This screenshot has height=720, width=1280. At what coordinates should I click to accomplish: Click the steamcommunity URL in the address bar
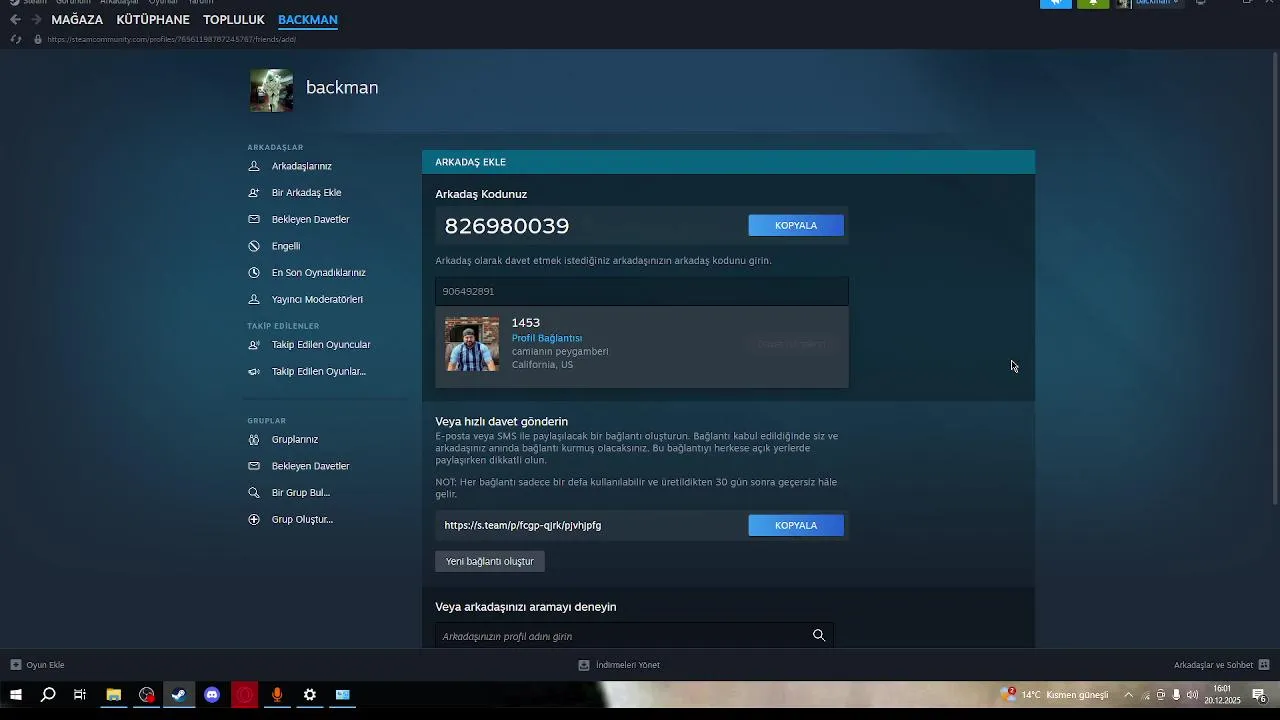point(171,39)
